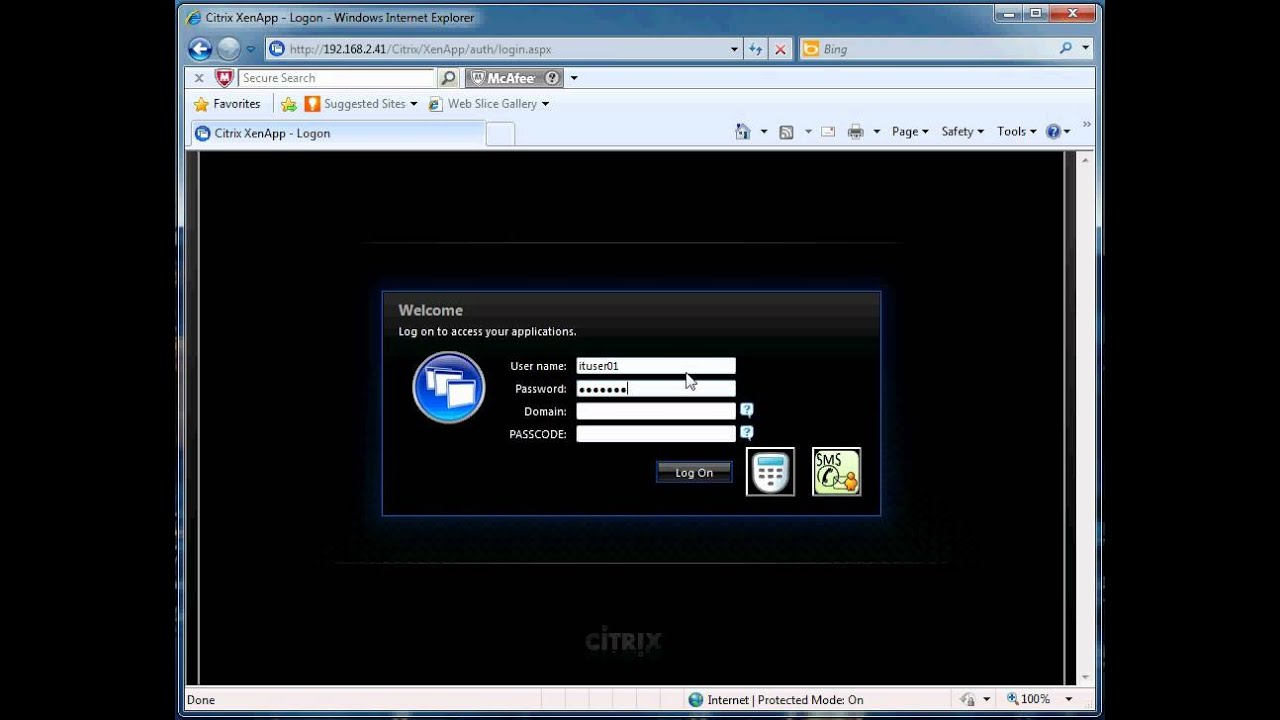Click the SMS passcode icon
The height and width of the screenshot is (720, 1280).
837,472
